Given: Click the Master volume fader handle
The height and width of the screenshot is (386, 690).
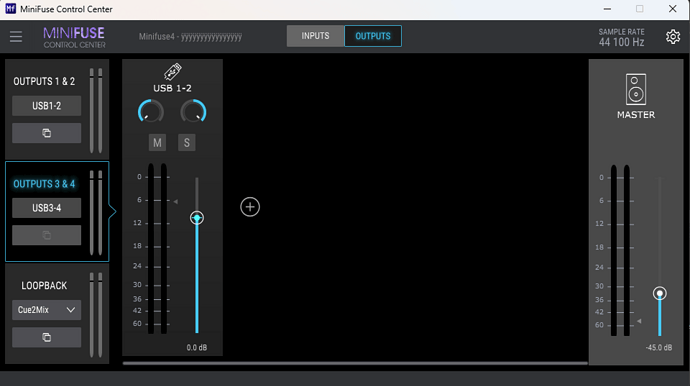Looking at the screenshot, I should 659,293.
